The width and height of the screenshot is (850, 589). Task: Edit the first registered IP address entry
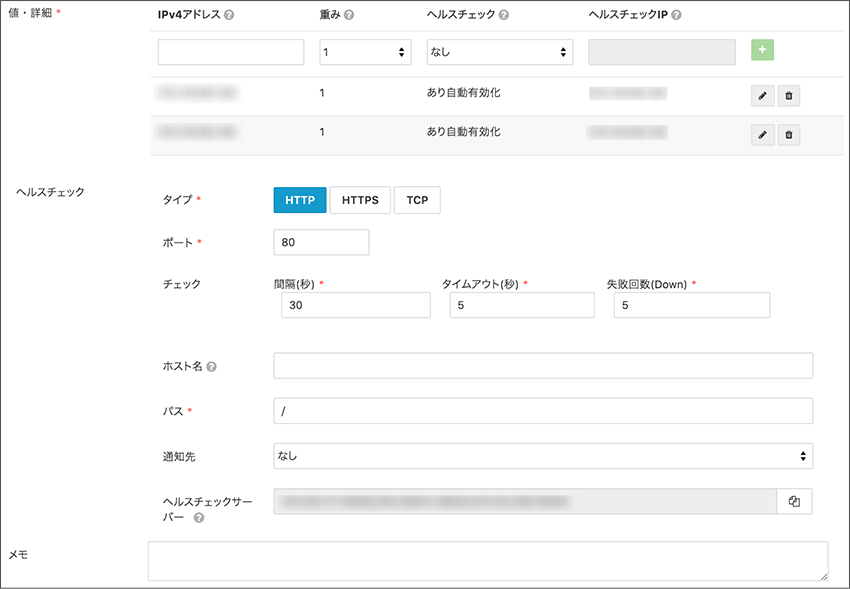(762, 95)
